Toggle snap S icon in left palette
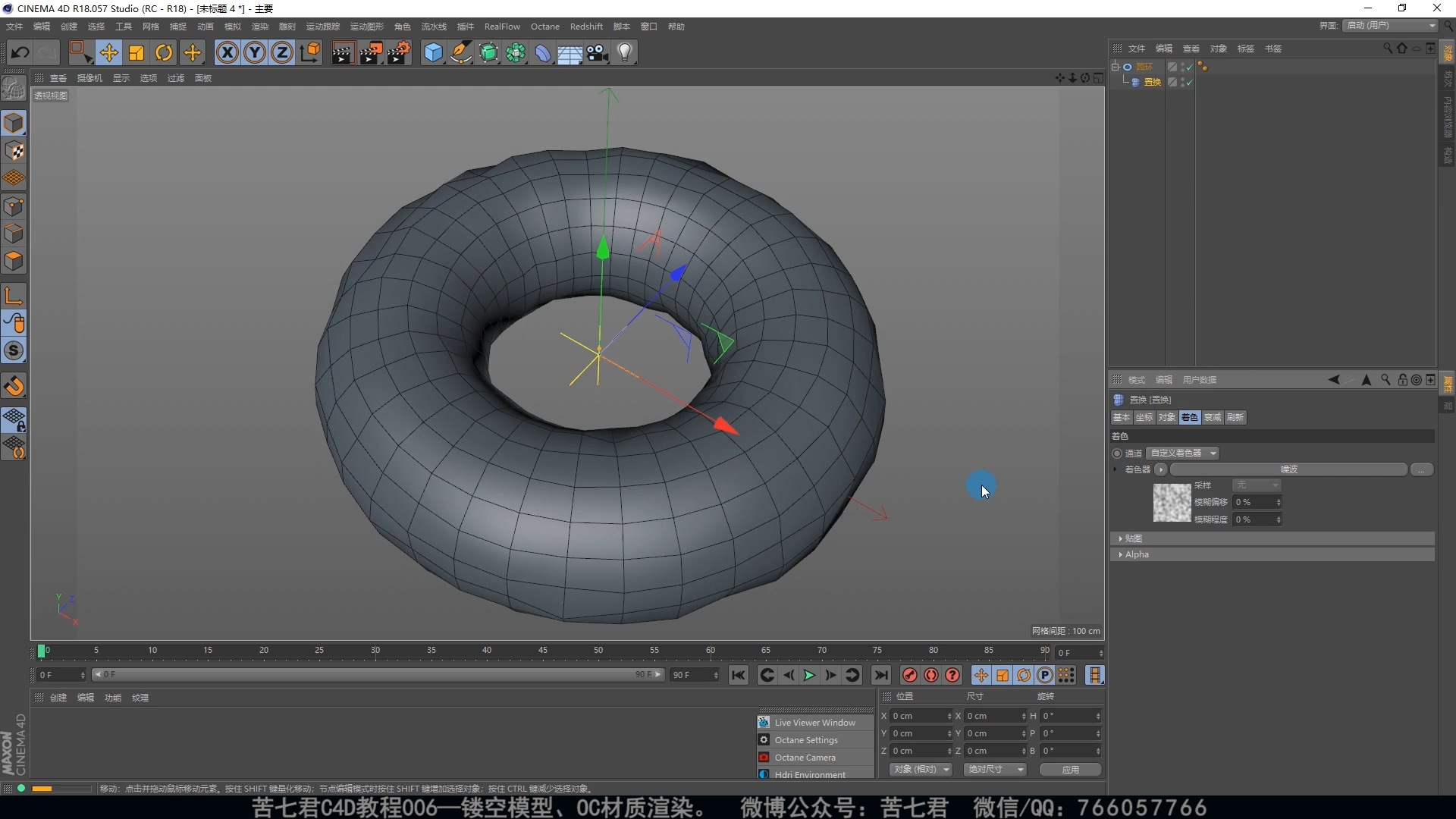This screenshot has width=1456, height=819. pos(14,350)
